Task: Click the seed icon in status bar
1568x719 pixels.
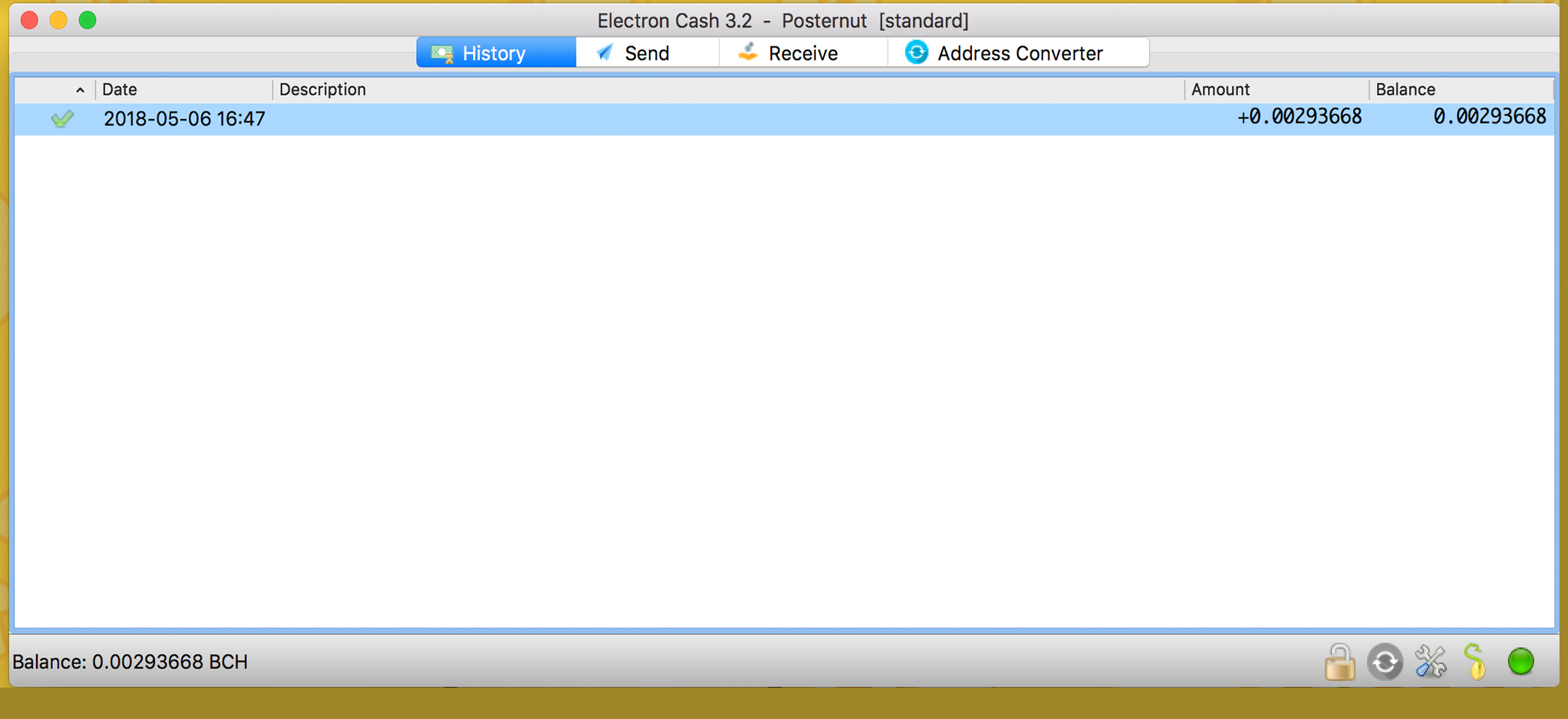Action: click(1475, 662)
